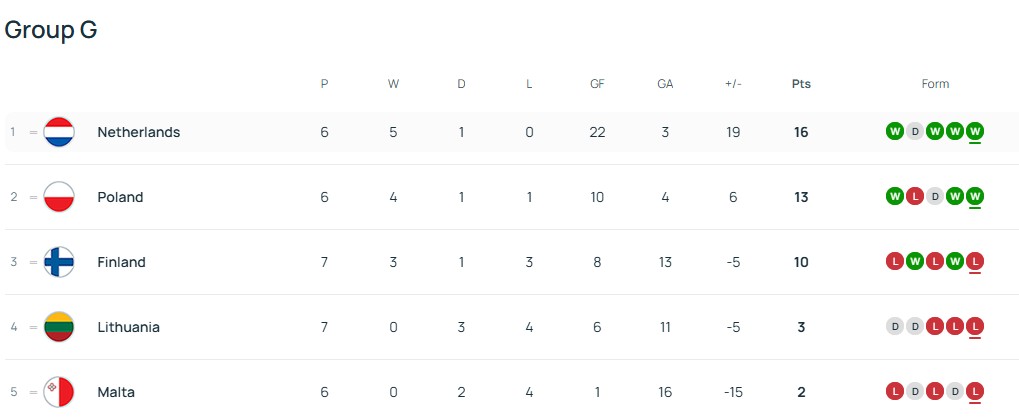The width and height of the screenshot is (1019, 418).
Task: Click the GF column header
Action: click(x=597, y=84)
